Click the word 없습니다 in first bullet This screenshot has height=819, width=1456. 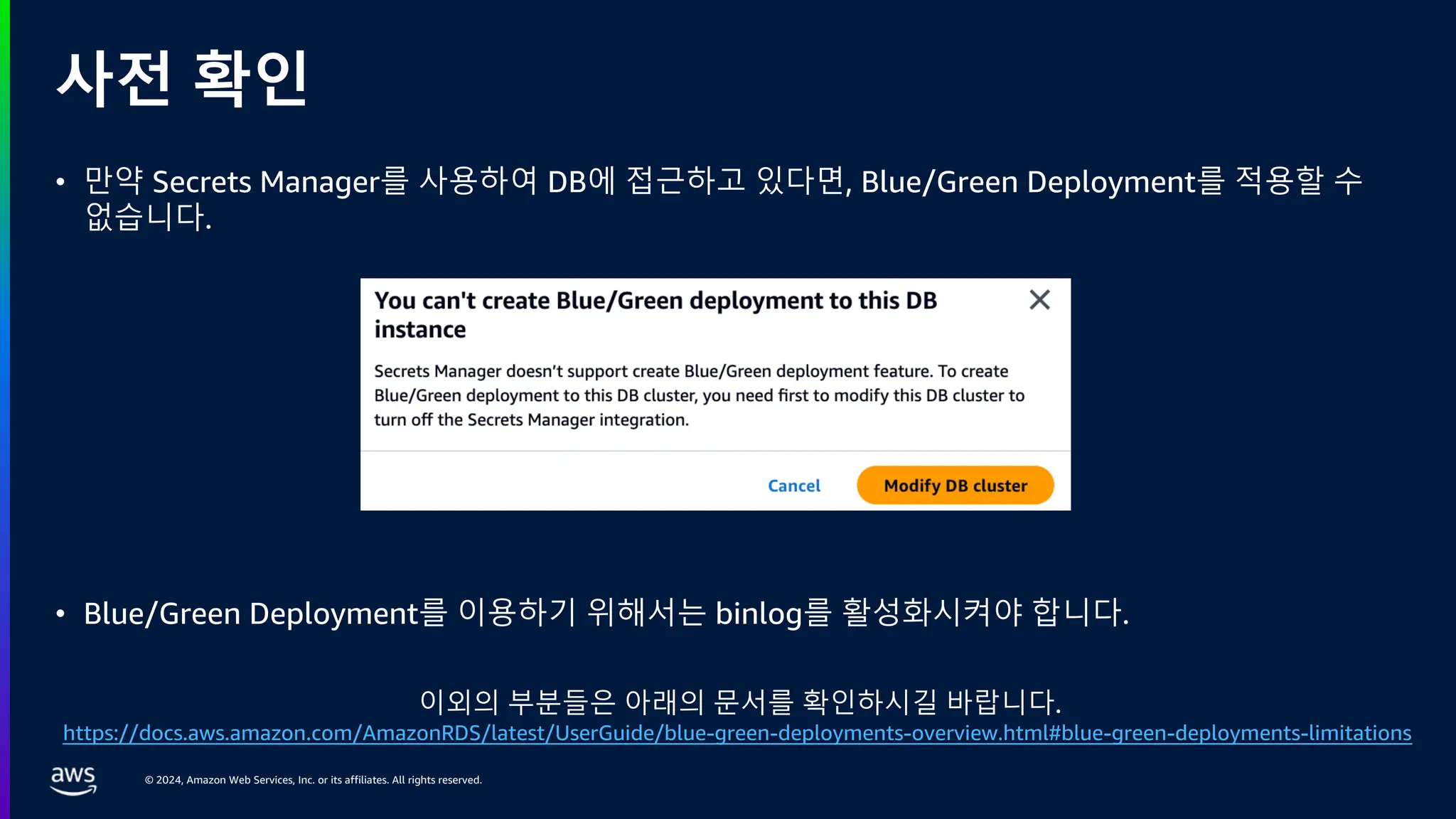pyautogui.click(x=148, y=217)
